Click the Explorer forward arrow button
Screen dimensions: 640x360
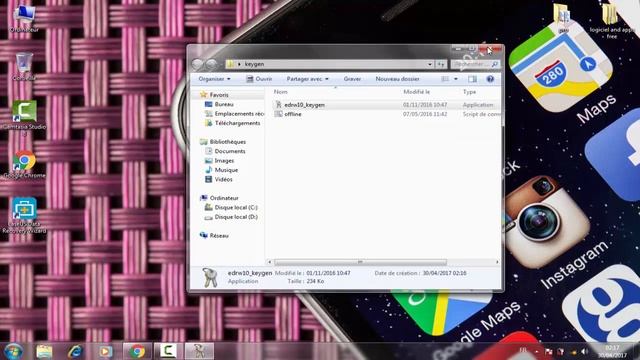tap(211, 64)
